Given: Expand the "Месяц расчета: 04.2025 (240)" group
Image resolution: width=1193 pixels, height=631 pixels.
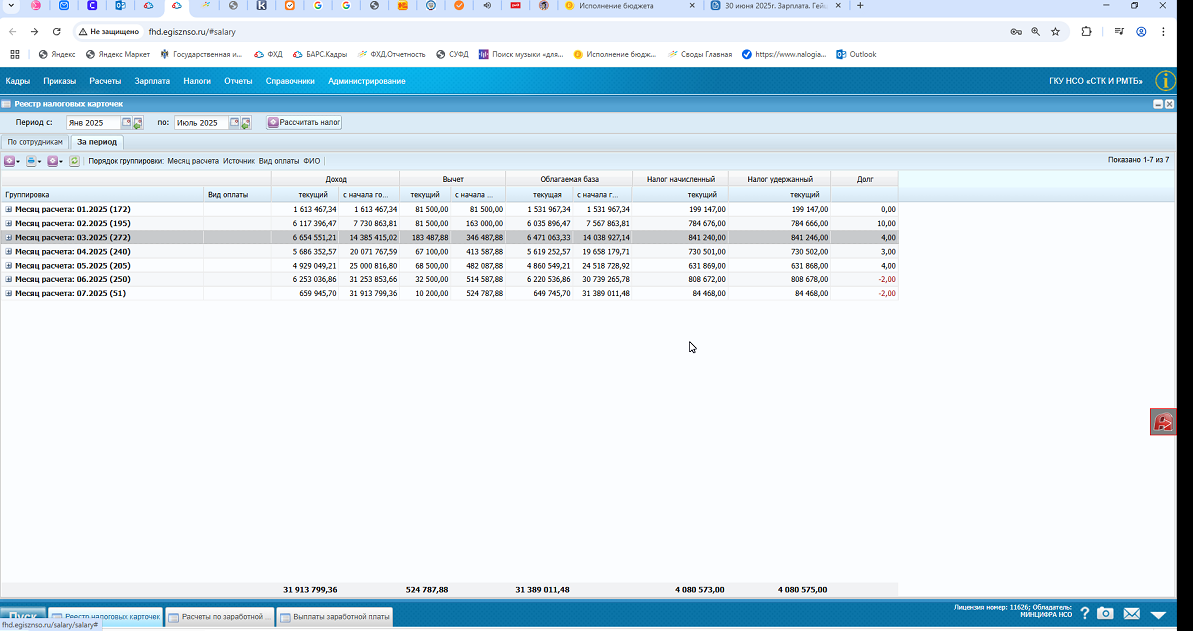Looking at the screenshot, I should pos(9,252).
